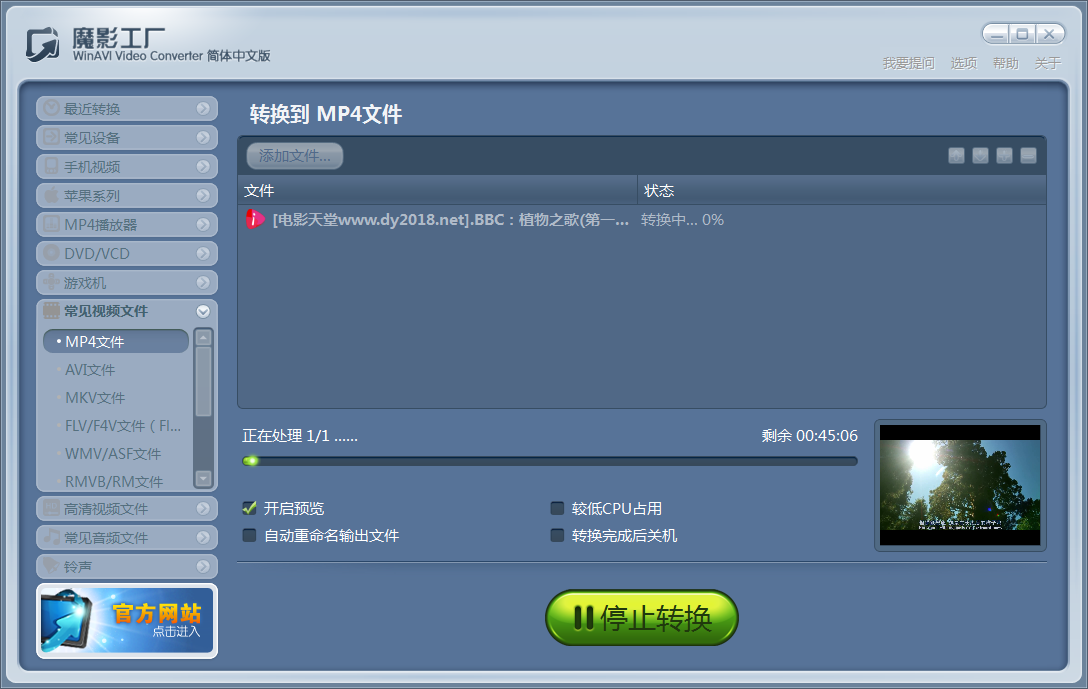Screen dimensions: 1088x689
Task: Open the 官方网站 banner link
Action: pyautogui.click(x=127, y=620)
